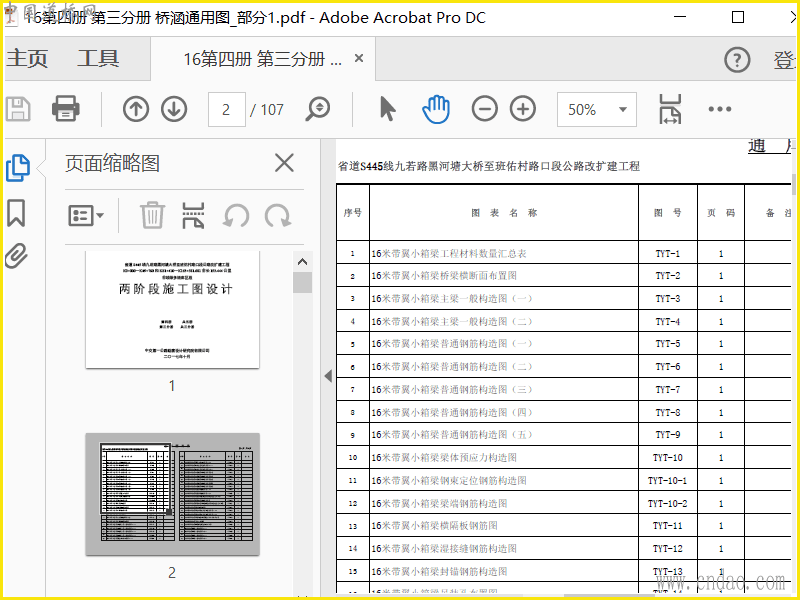
Task: Open the help question mark
Action: pyautogui.click(x=737, y=60)
